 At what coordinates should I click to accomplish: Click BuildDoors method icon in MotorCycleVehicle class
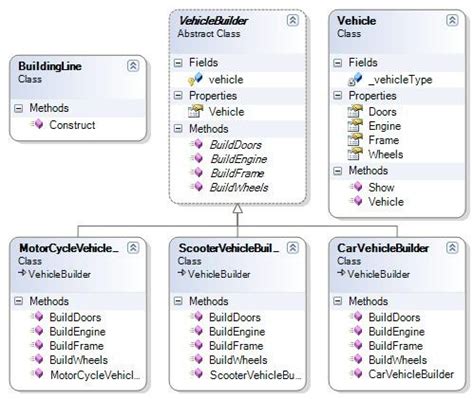37,317
